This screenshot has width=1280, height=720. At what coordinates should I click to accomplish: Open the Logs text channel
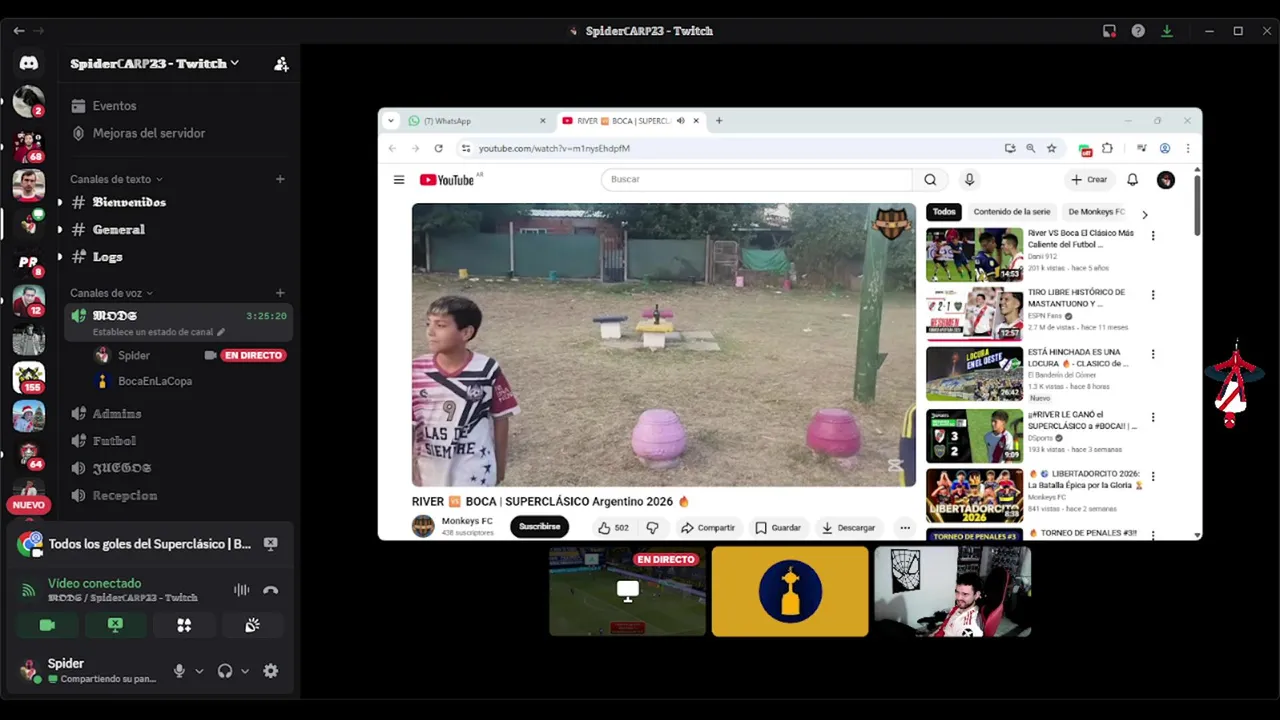pos(107,257)
